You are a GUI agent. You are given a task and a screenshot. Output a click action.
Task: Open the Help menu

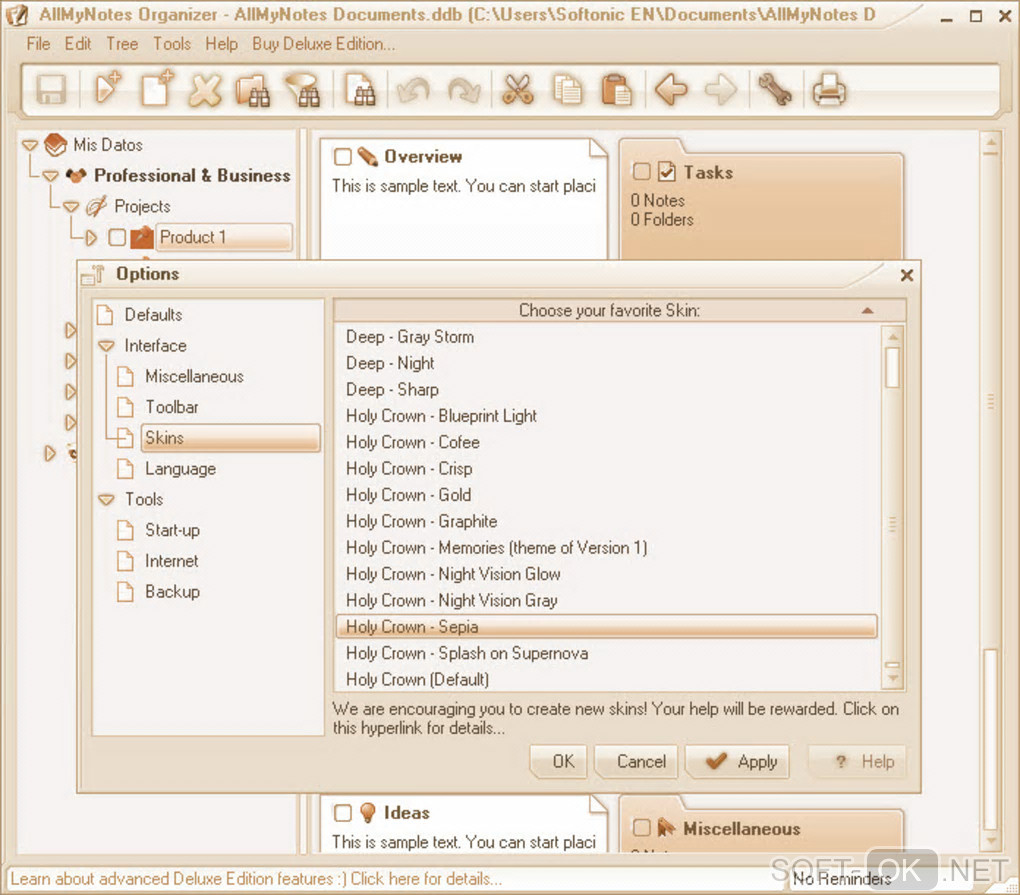221,44
